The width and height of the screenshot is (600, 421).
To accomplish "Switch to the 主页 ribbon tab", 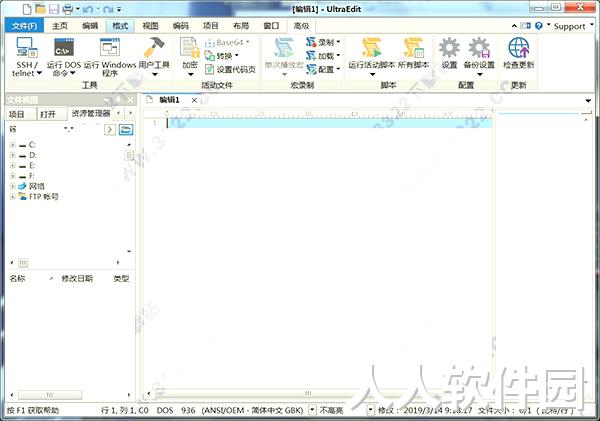I will (x=60, y=26).
